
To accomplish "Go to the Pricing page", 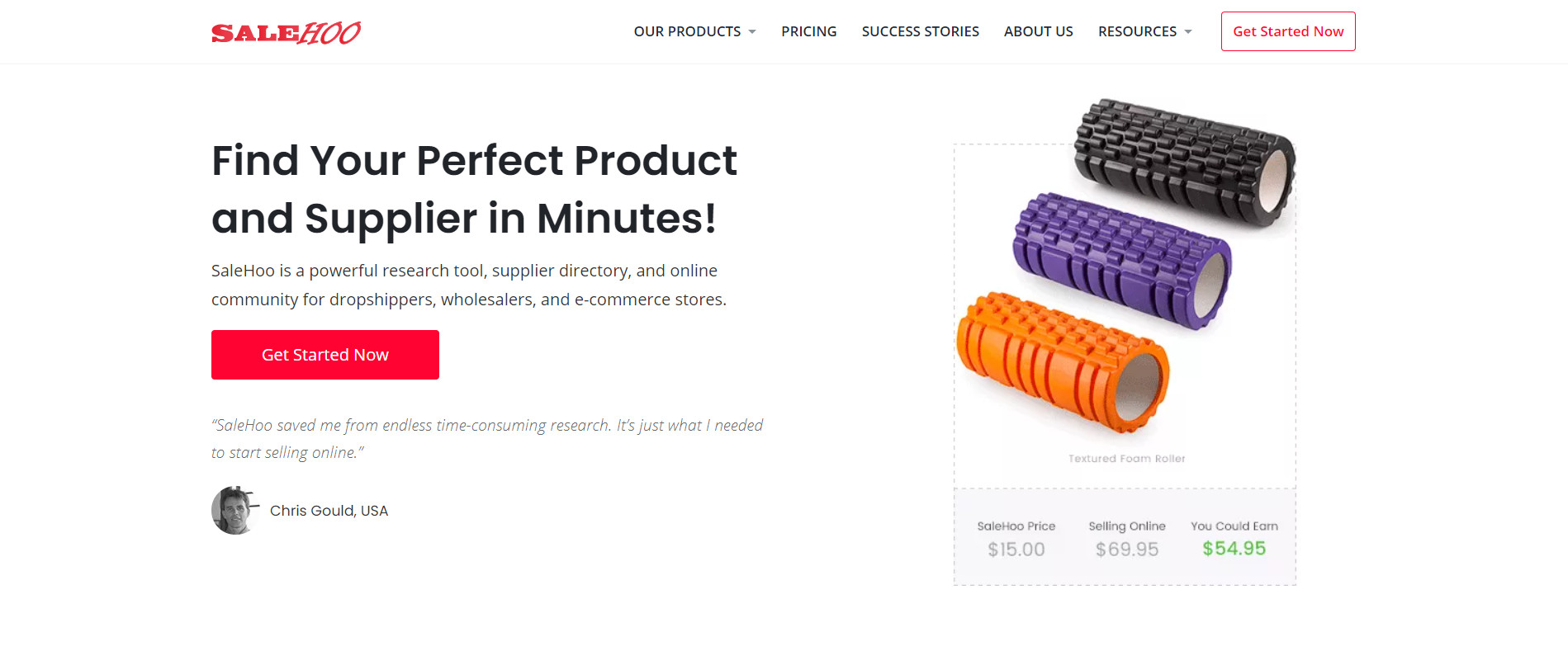I will 808,31.
